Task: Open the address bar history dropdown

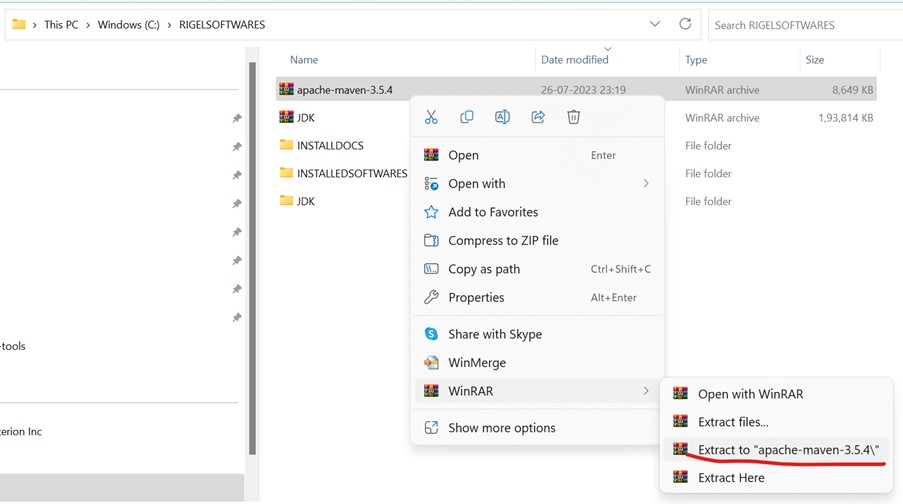Action: click(655, 24)
